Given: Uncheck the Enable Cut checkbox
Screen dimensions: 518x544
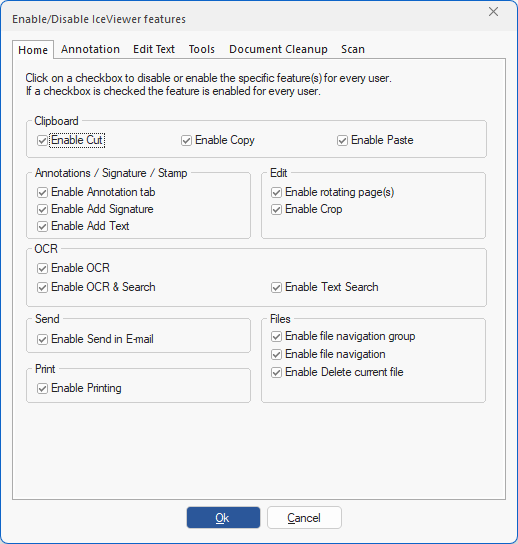Looking at the screenshot, I should coord(42,141).
